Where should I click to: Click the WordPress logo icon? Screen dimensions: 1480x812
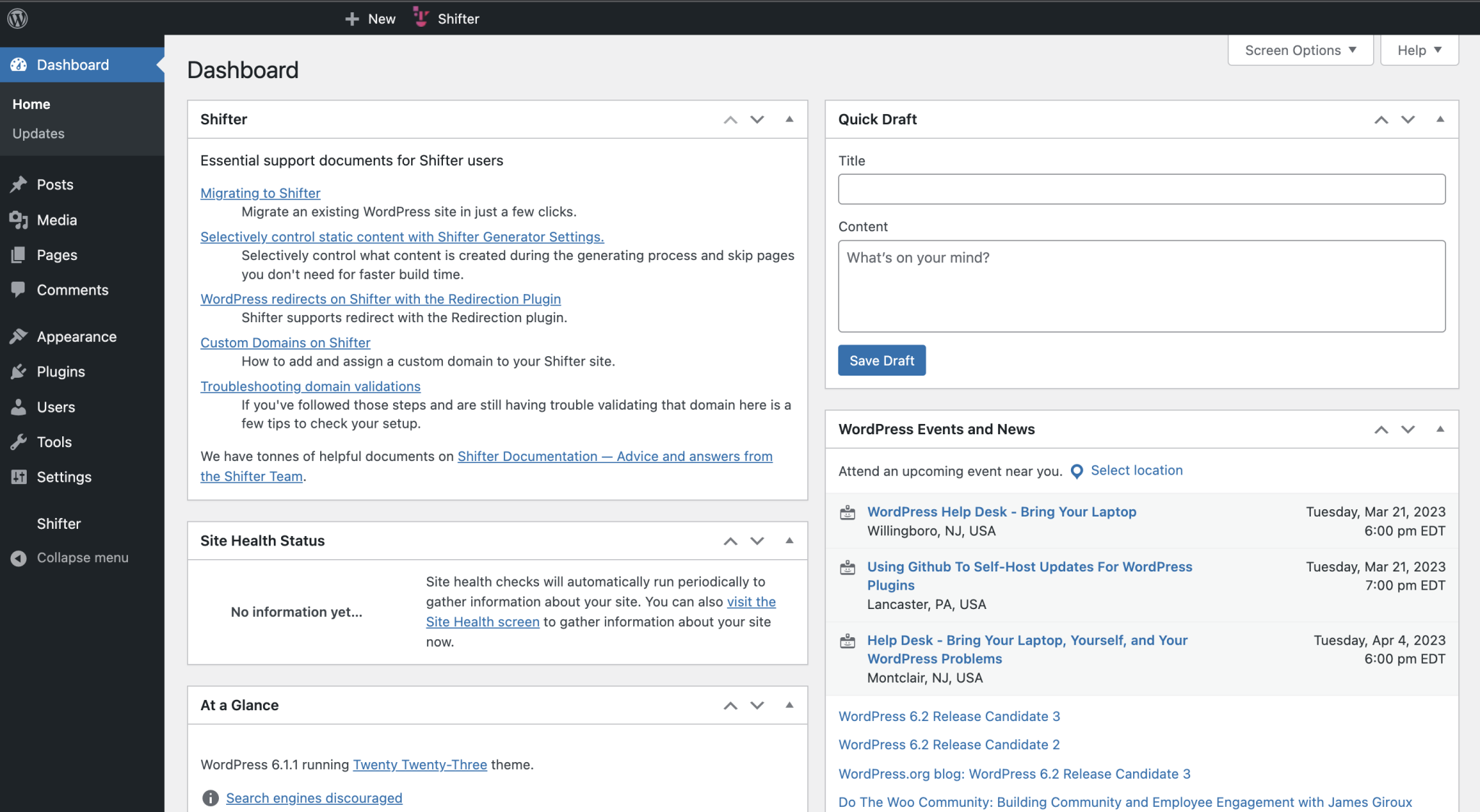(17, 18)
